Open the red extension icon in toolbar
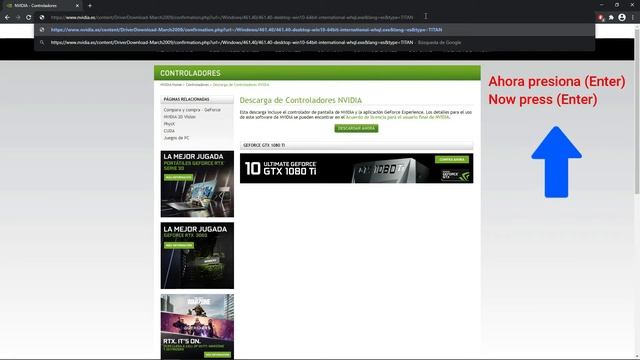 (x=600, y=18)
